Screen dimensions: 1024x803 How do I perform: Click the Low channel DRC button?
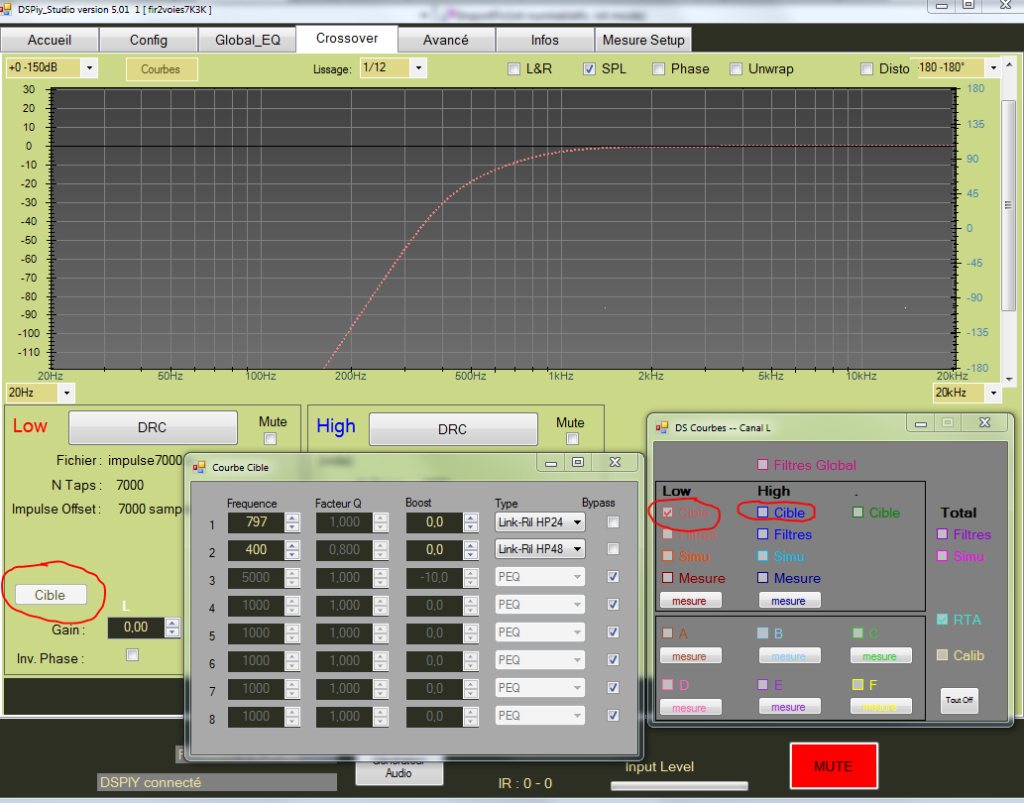click(152, 427)
